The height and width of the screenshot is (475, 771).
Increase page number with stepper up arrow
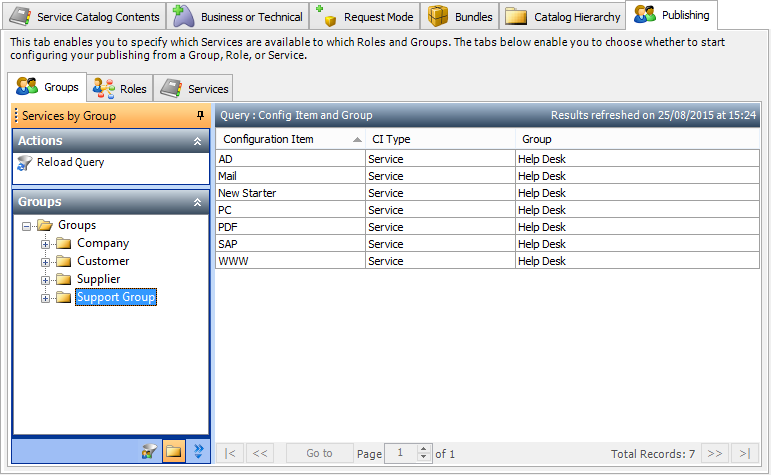click(423, 448)
